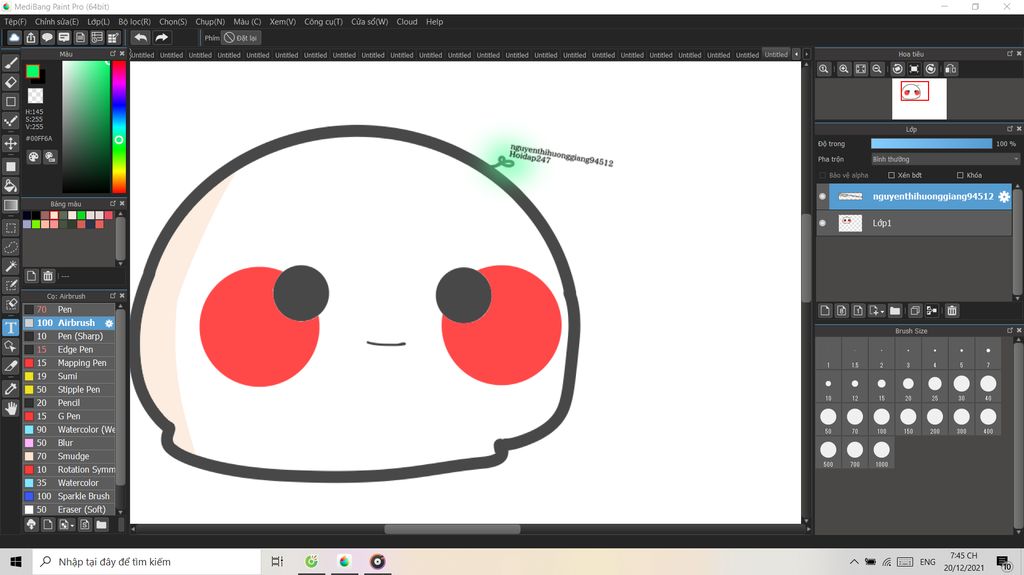Pick the Bucket fill tool

[x=11, y=186]
